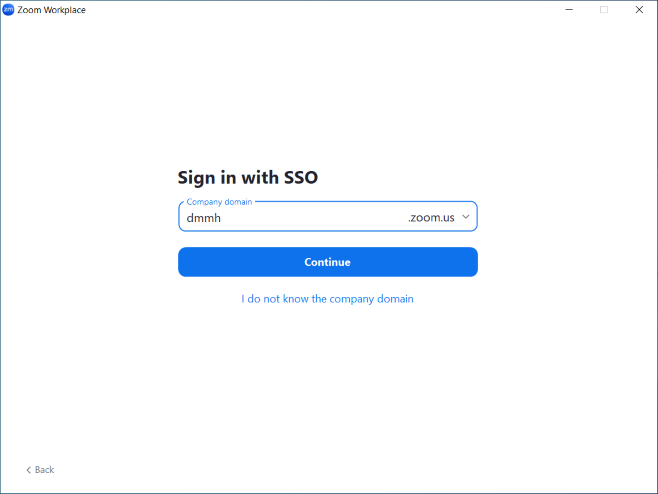658x494 pixels.
Task: Click the empty space between 'dmmh' and '.zoom.us'
Action: (310, 218)
